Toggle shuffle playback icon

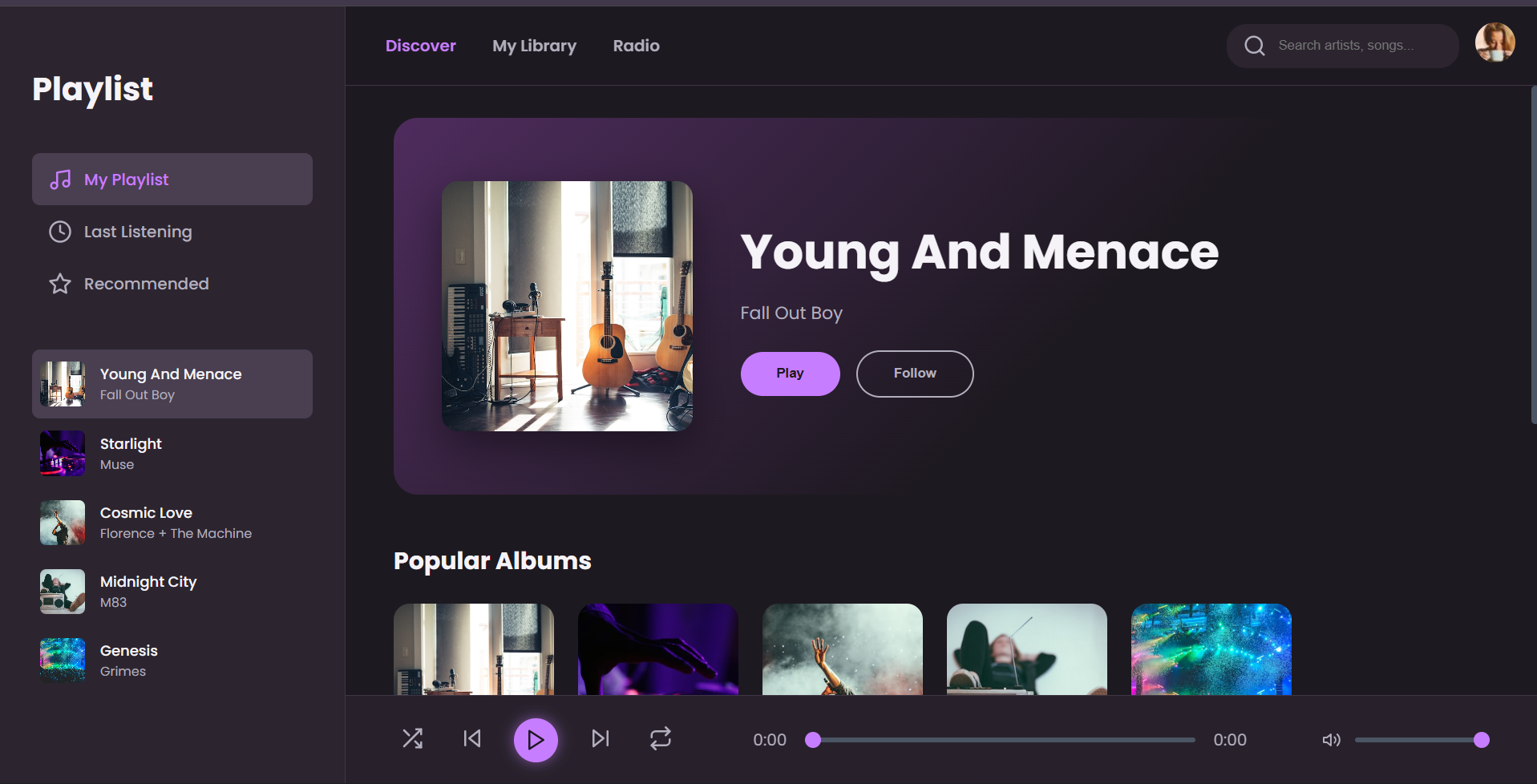point(412,738)
